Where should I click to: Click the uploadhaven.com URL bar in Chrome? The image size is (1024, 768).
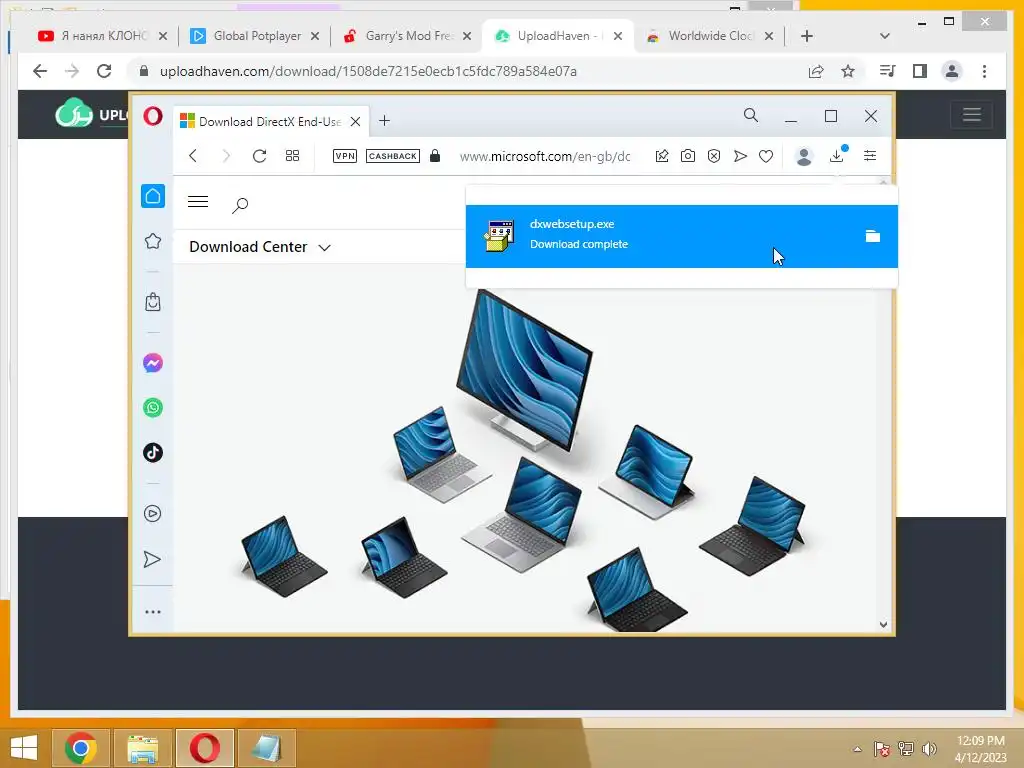(368, 71)
